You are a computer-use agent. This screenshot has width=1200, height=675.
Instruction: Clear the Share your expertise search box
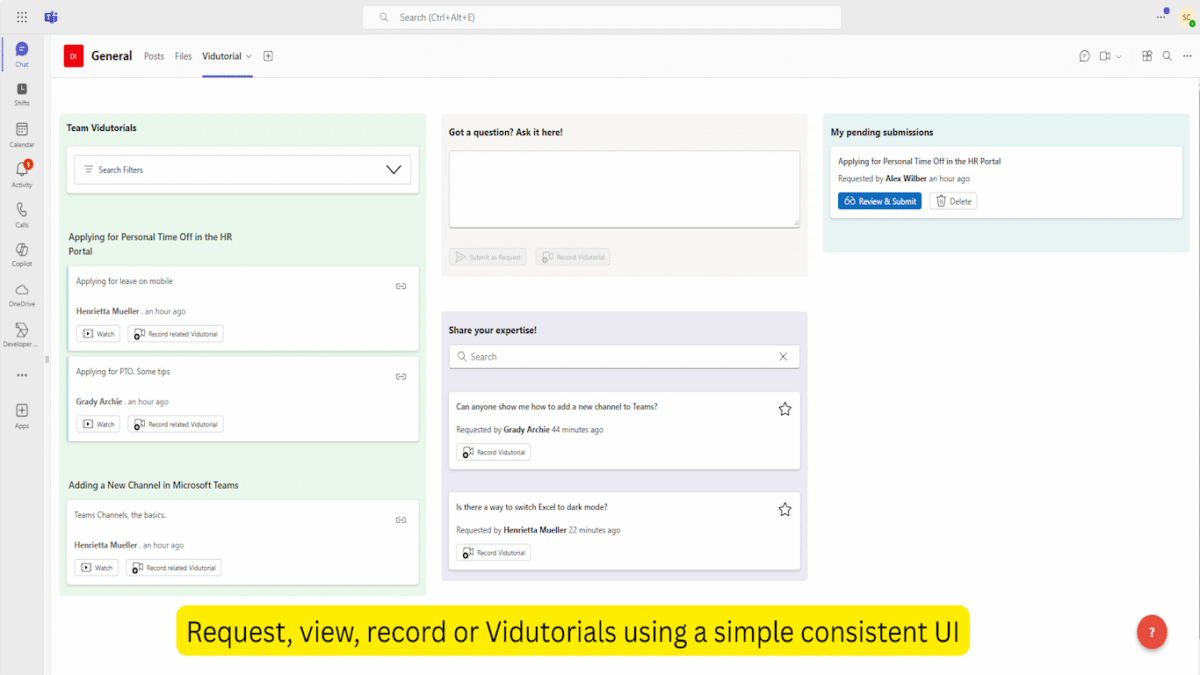pyautogui.click(x=783, y=356)
